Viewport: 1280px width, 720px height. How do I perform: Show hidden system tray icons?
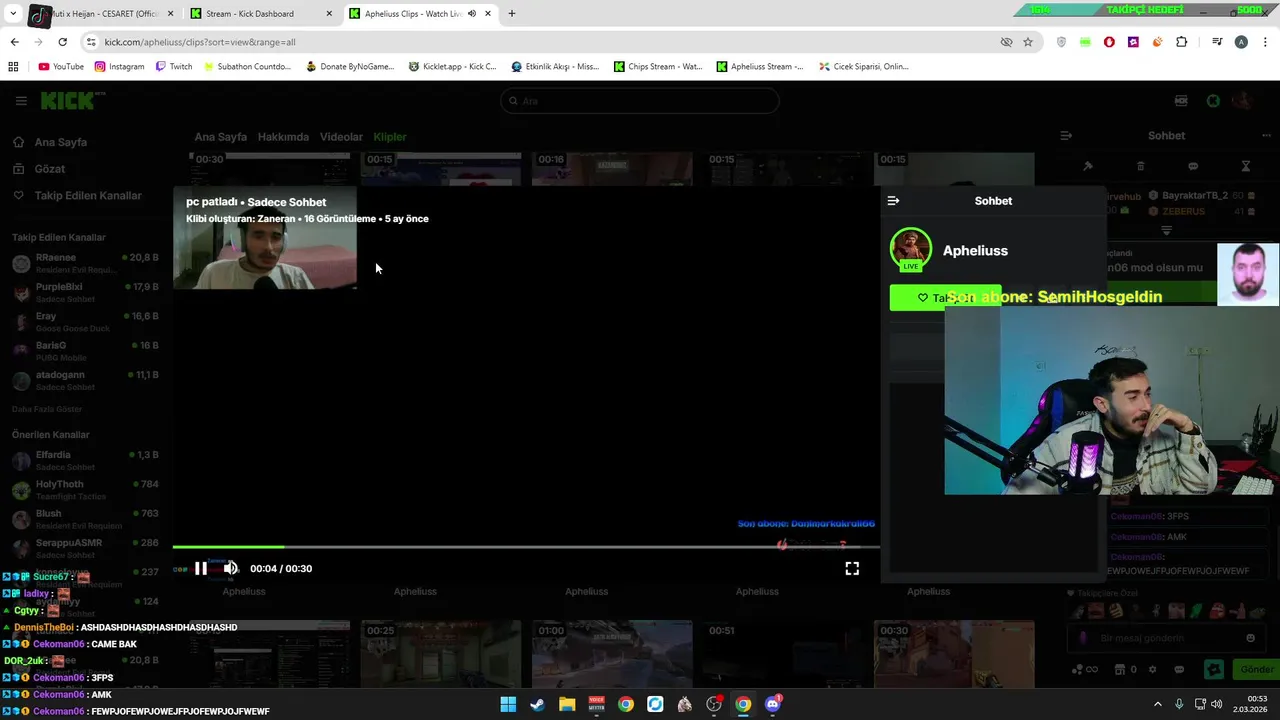click(1158, 704)
